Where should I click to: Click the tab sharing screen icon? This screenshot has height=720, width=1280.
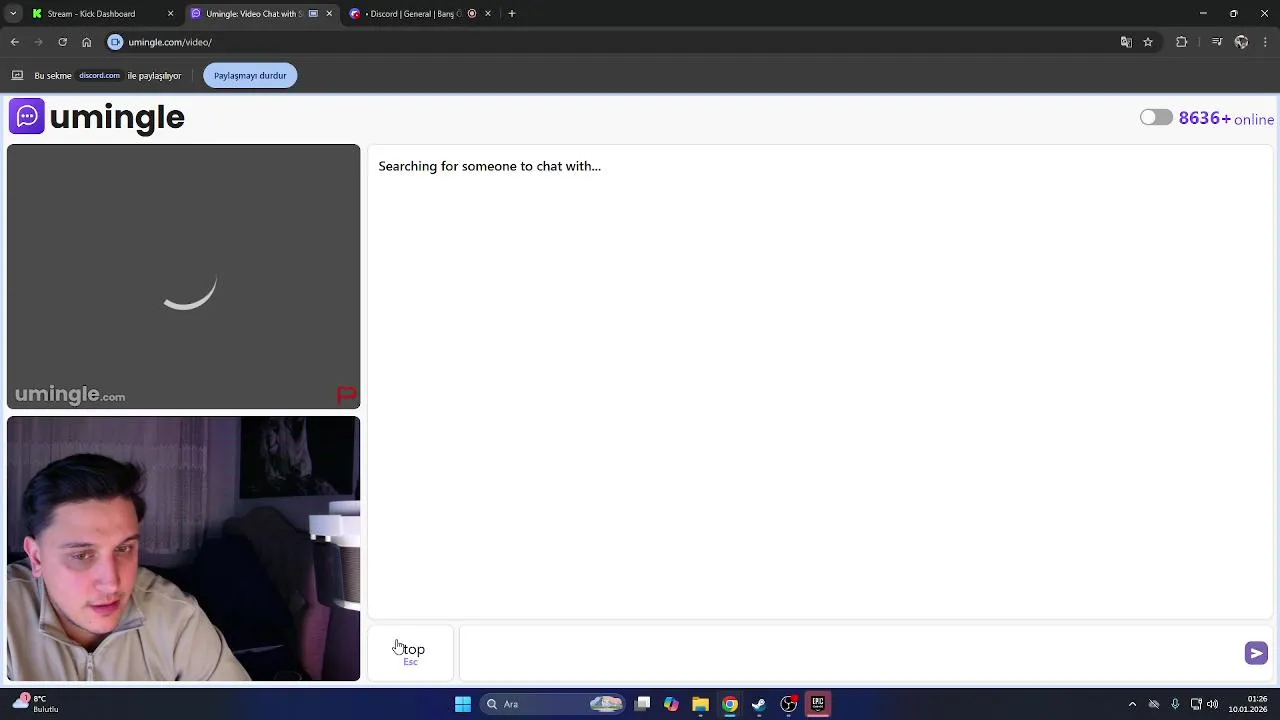pos(17,76)
